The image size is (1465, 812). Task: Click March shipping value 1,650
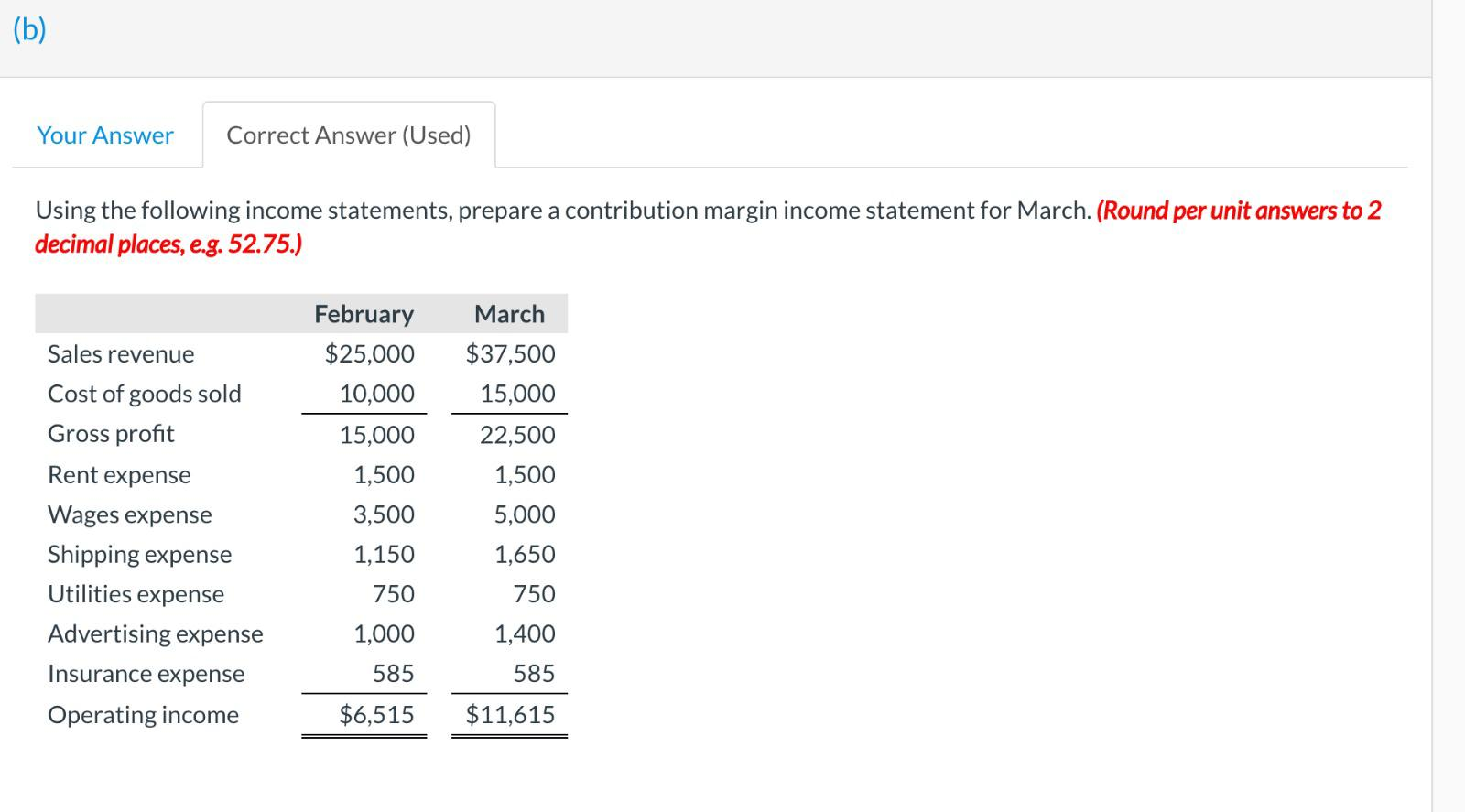click(x=525, y=555)
